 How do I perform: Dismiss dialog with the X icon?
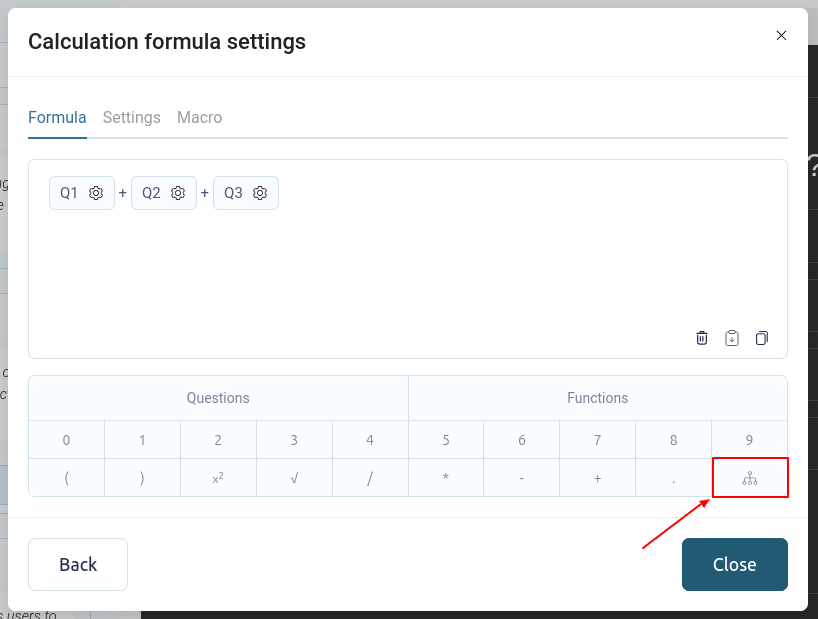781,36
